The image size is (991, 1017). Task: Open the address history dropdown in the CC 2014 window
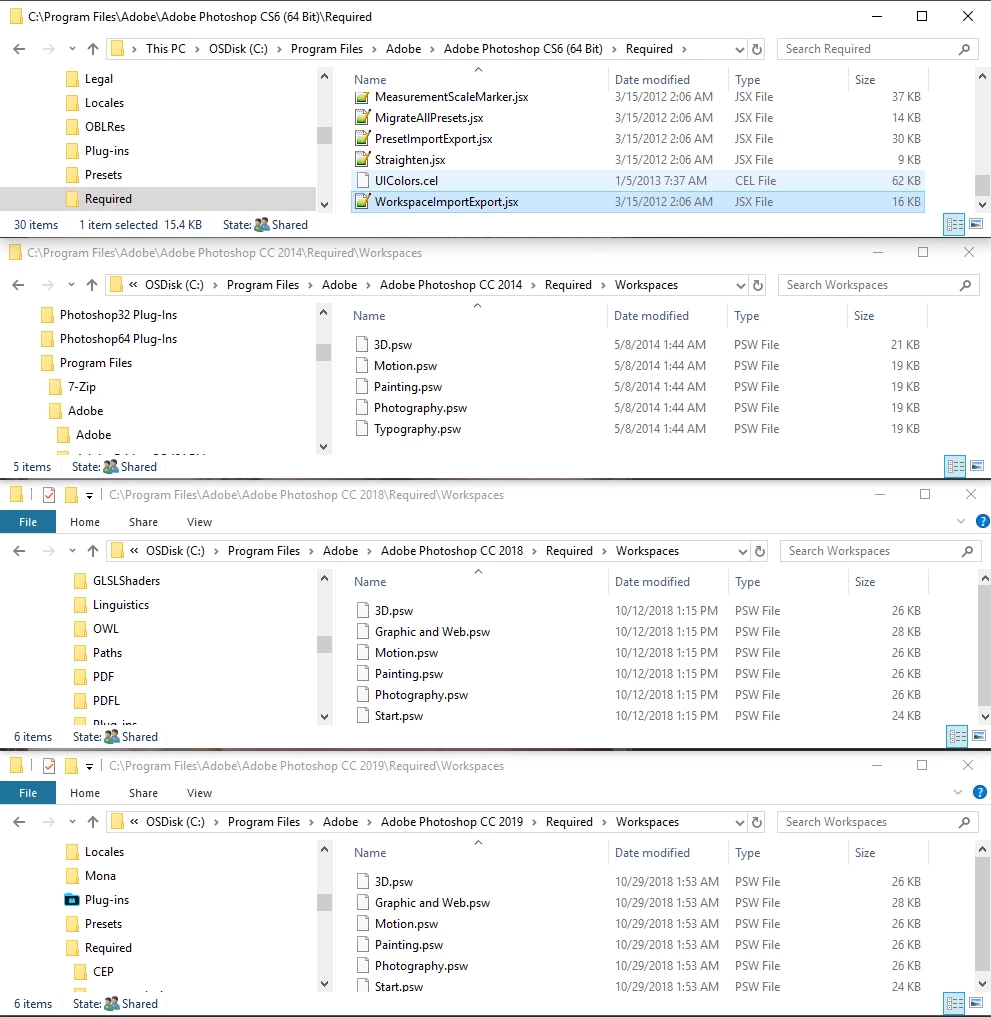[x=740, y=285]
